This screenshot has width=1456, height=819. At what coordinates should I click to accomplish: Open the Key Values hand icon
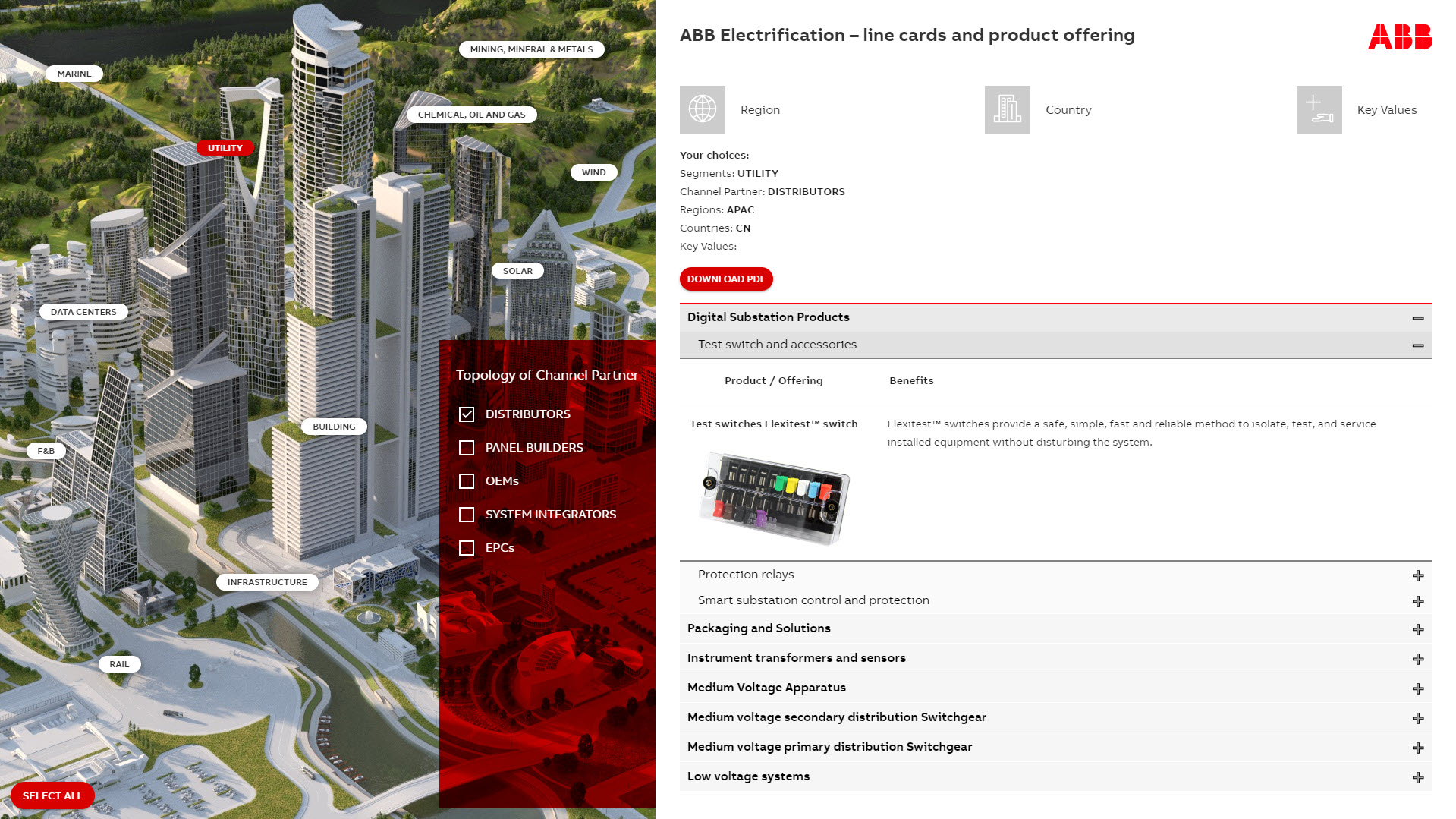[1319, 109]
